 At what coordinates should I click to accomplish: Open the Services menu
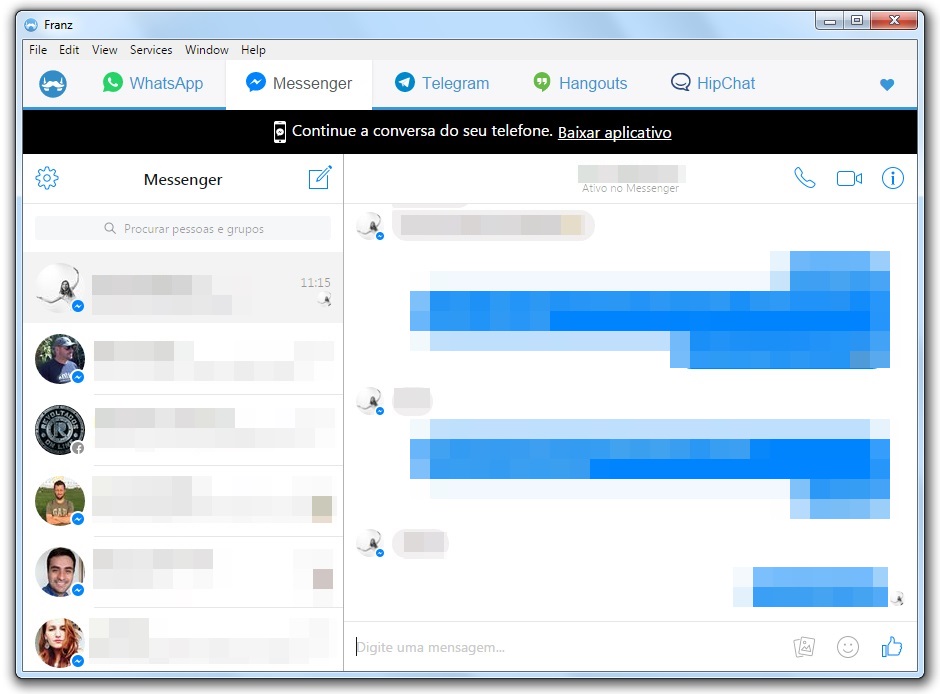coord(151,50)
